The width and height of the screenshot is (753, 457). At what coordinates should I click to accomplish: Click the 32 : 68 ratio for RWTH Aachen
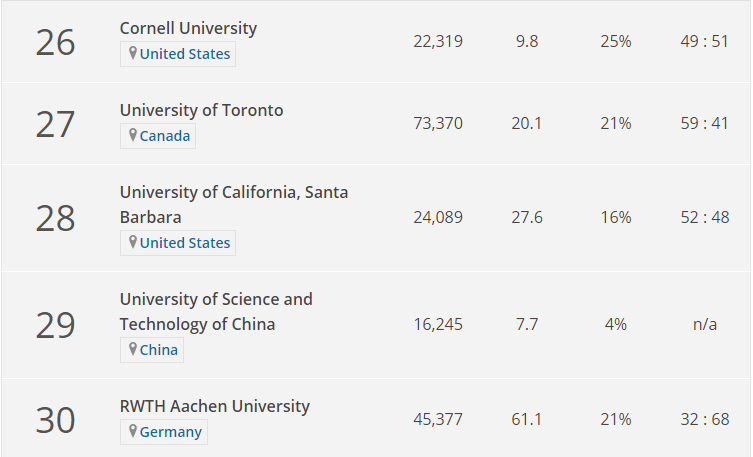[704, 419]
